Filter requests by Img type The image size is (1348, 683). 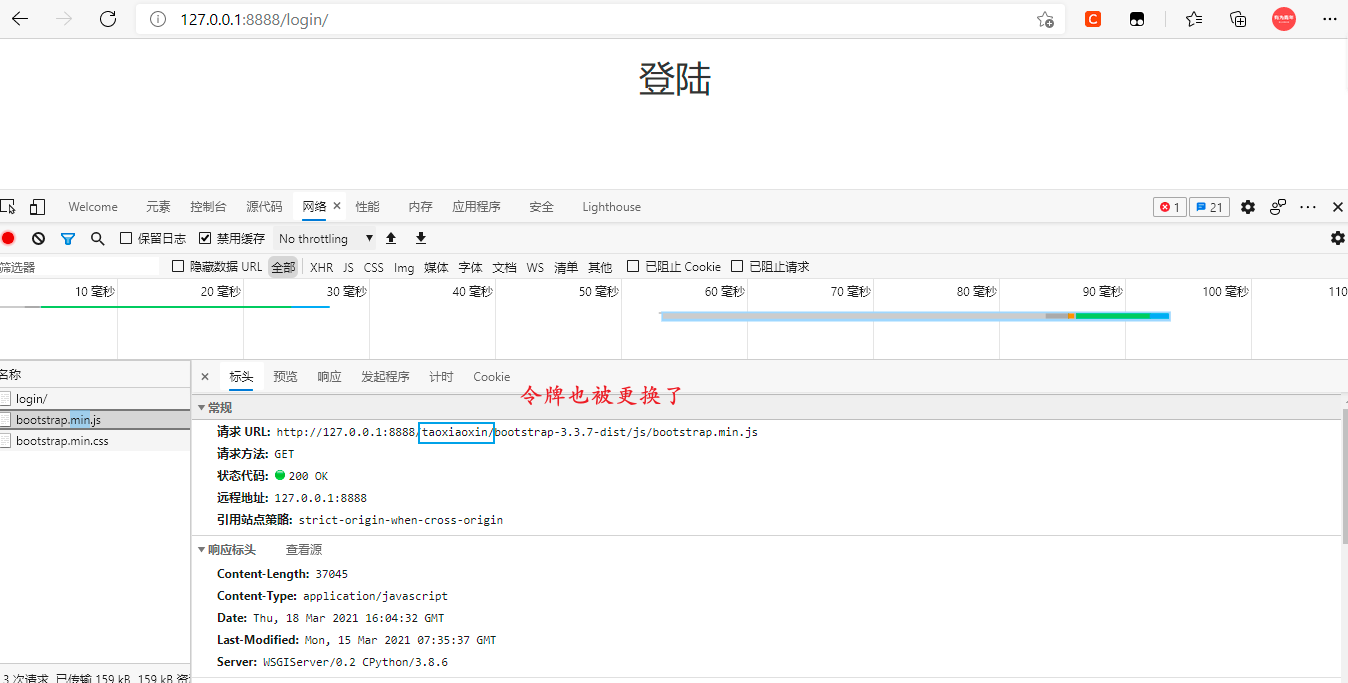(x=404, y=267)
